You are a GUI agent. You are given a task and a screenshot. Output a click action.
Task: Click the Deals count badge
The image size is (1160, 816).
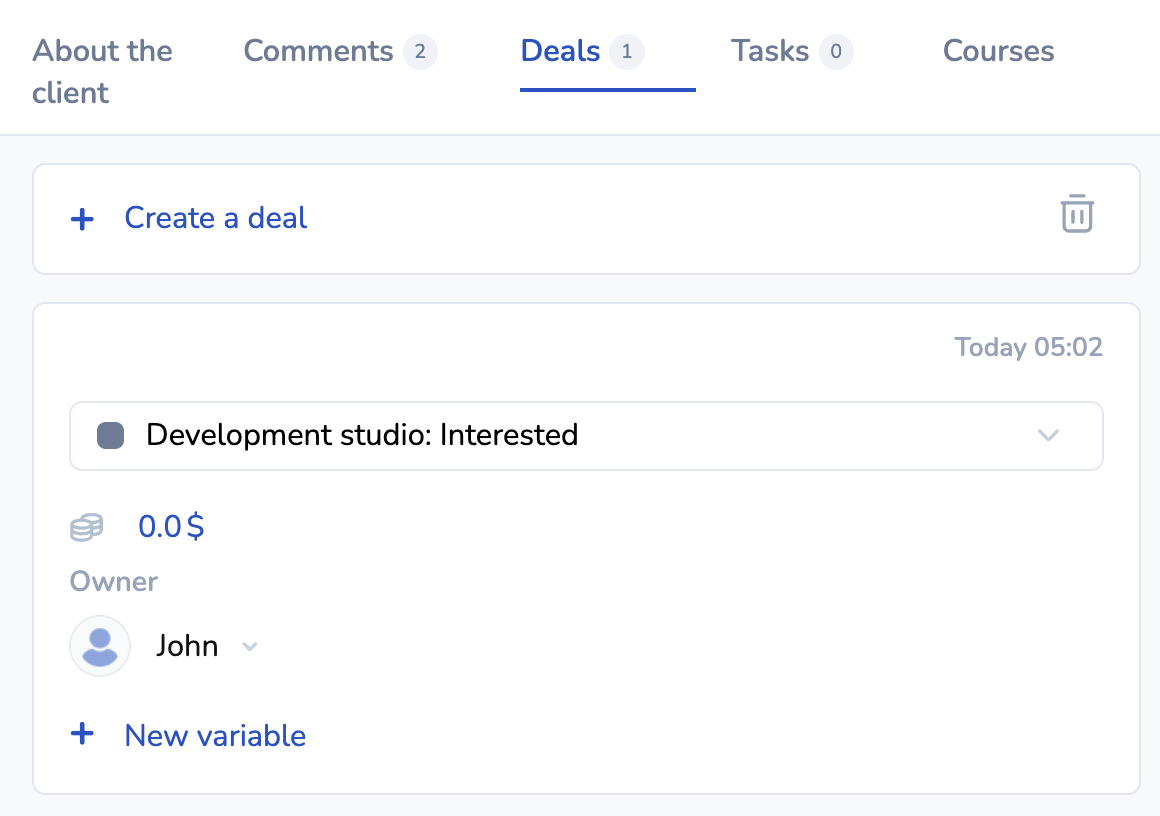pos(627,51)
